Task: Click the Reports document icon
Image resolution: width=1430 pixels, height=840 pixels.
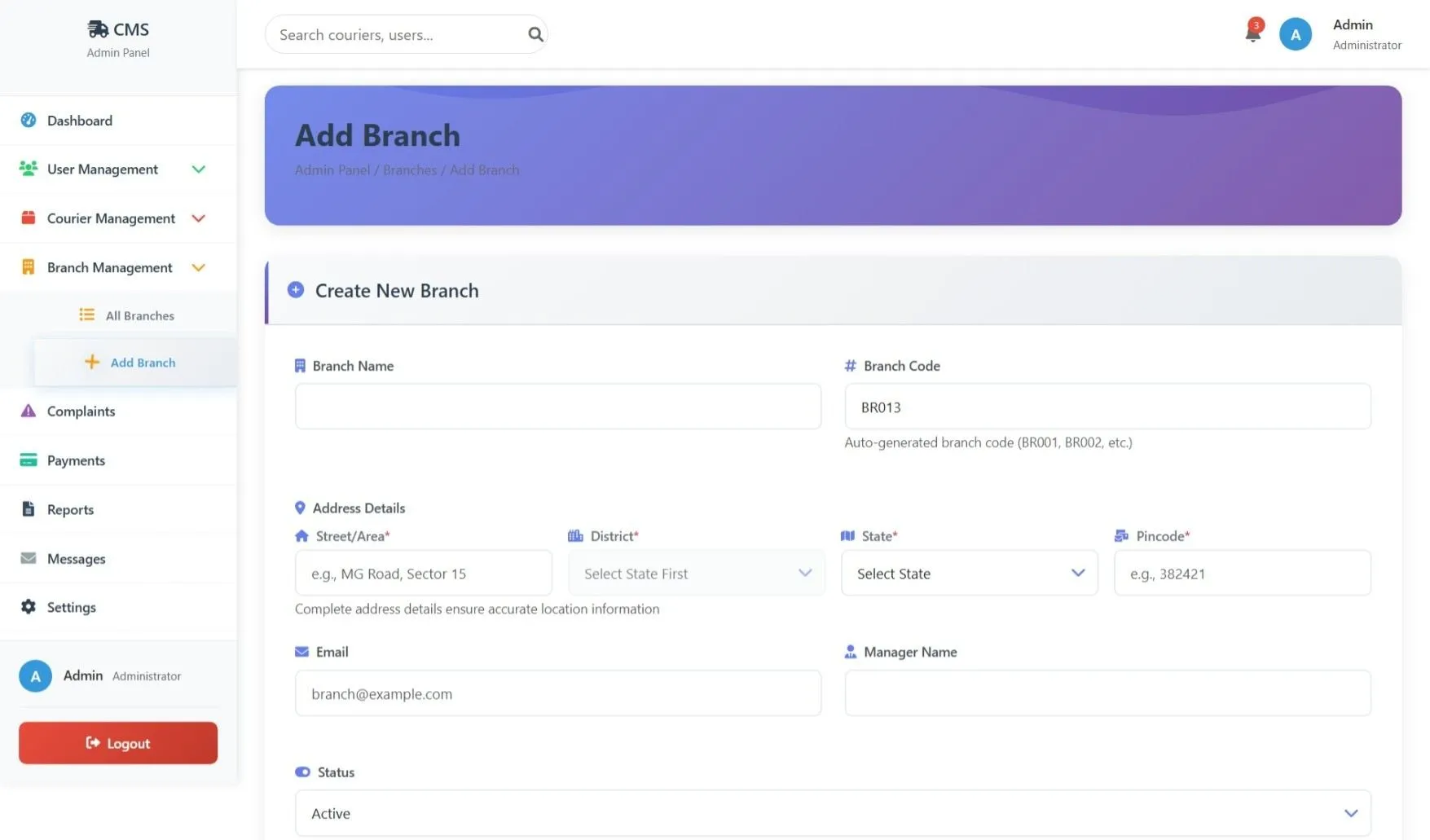Action: (x=29, y=509)
